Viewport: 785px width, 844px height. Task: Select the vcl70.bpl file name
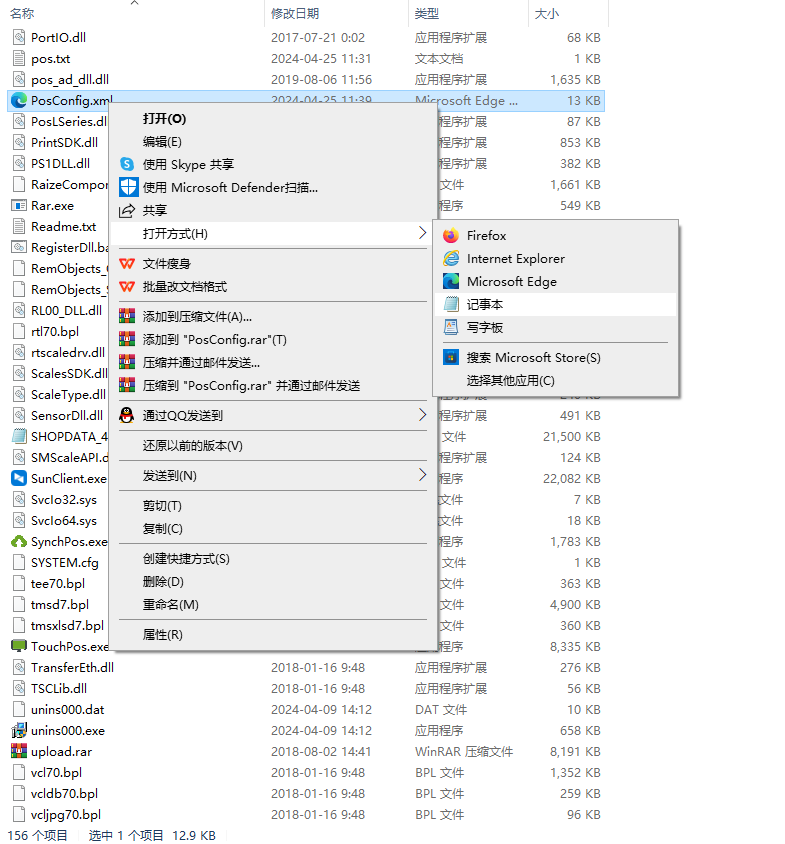pyautogui.click(x=56, y=772)
